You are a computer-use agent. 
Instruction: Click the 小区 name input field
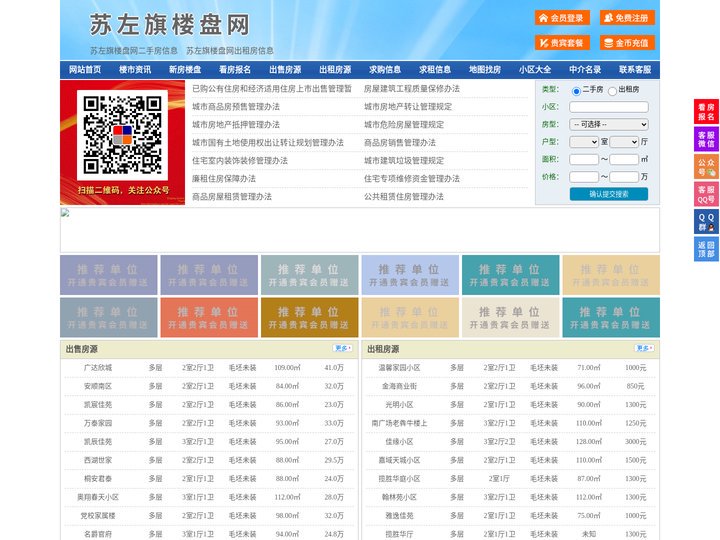click(609, 107)
